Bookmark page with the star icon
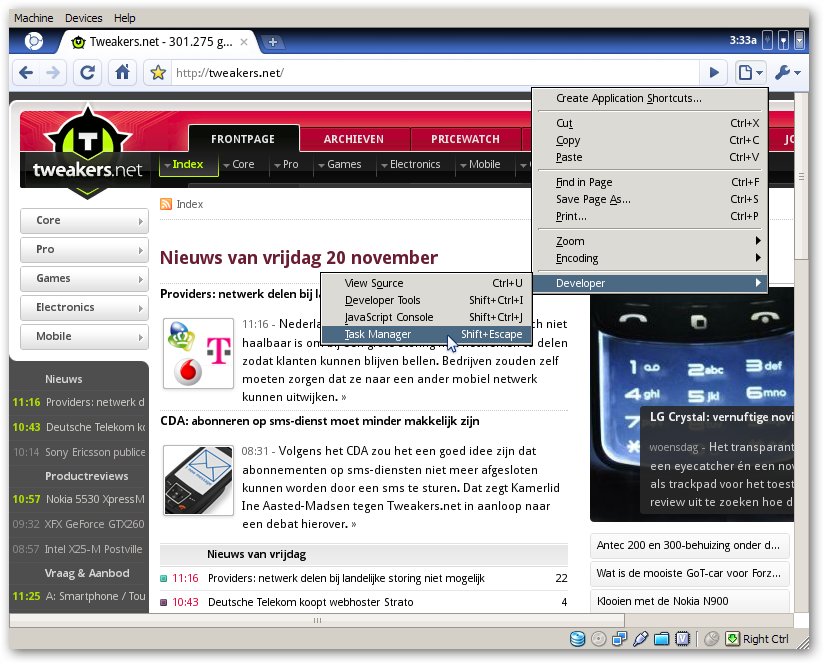This screenshot has height=663, width=823. [157, 72]
